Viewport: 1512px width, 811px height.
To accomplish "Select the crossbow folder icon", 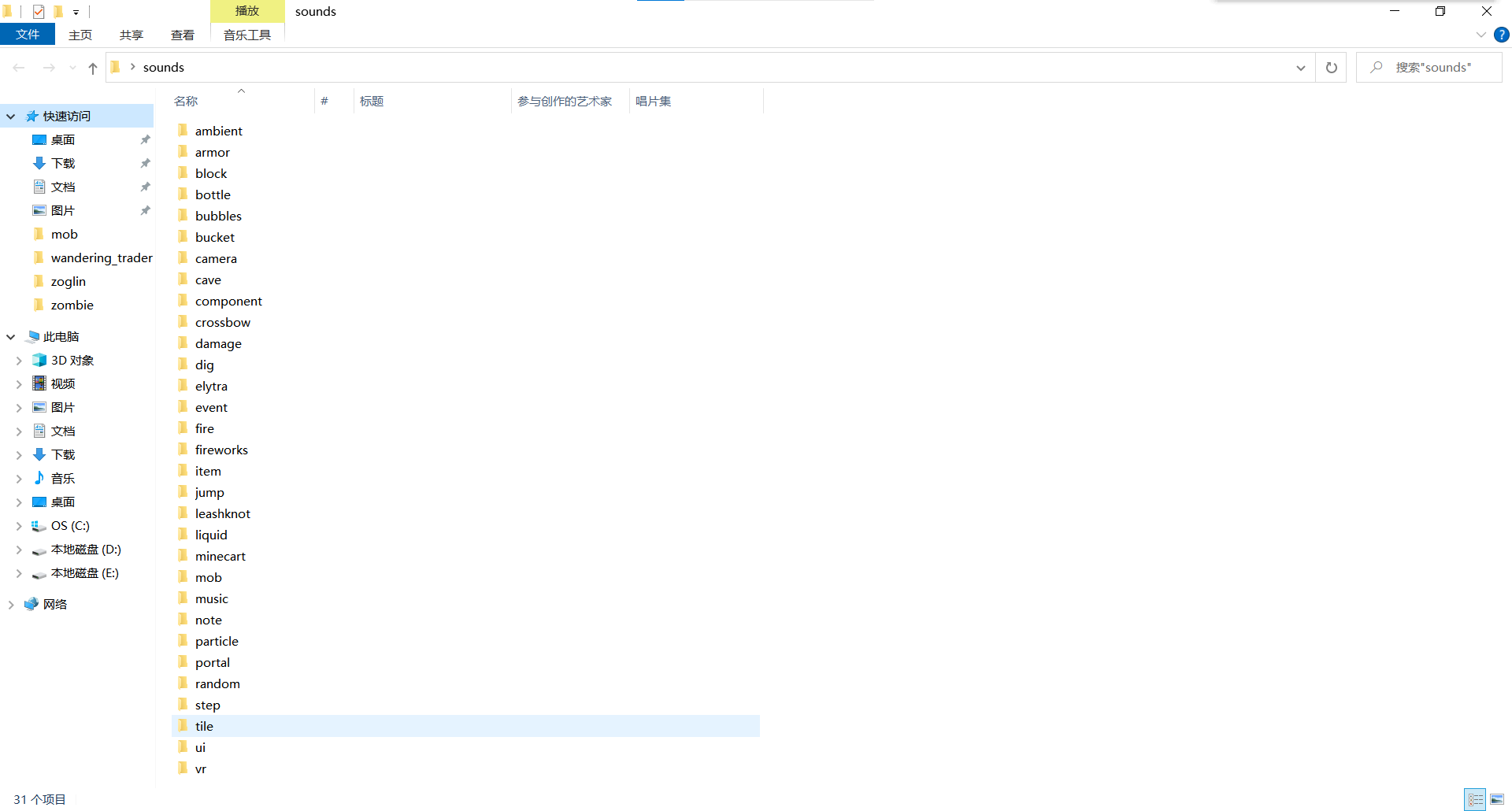I will click(183, 321).
